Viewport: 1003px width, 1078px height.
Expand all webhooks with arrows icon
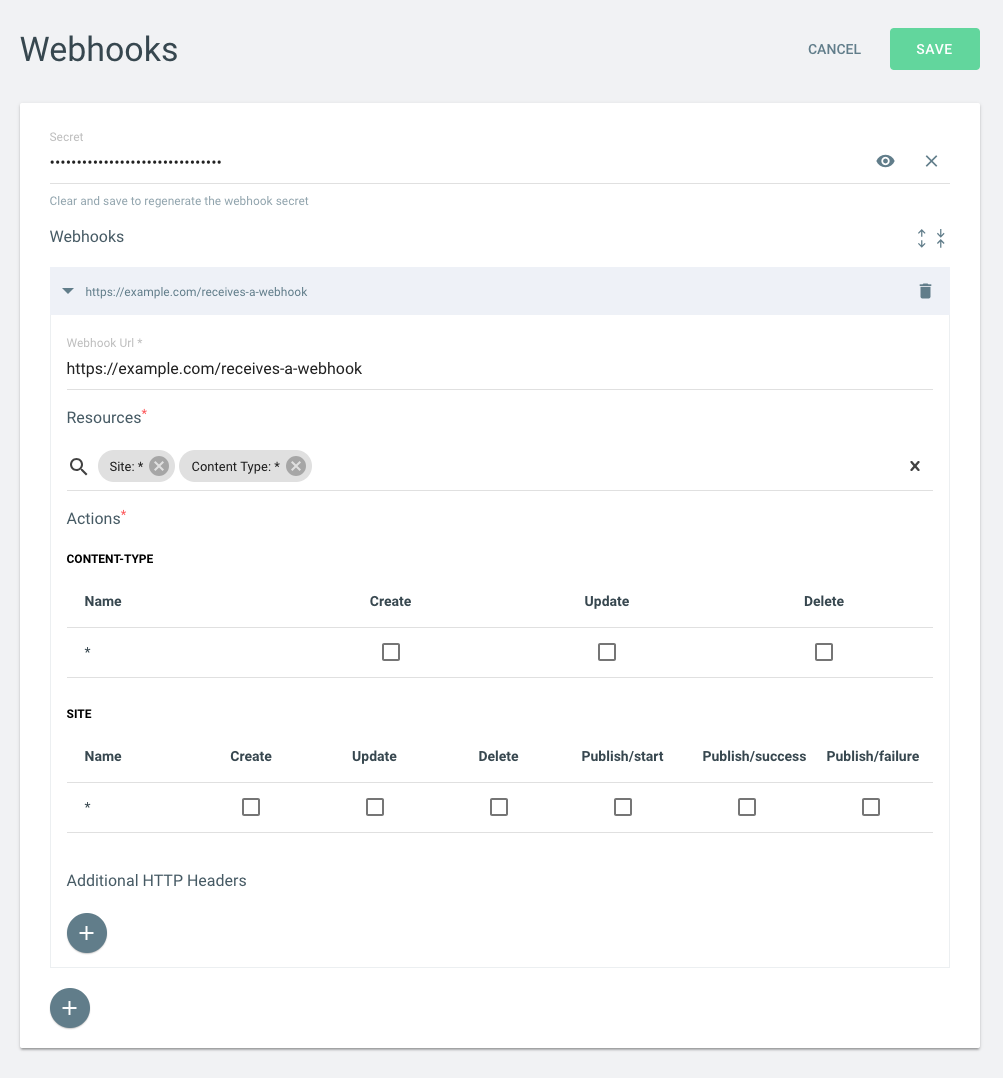(921, 239)
